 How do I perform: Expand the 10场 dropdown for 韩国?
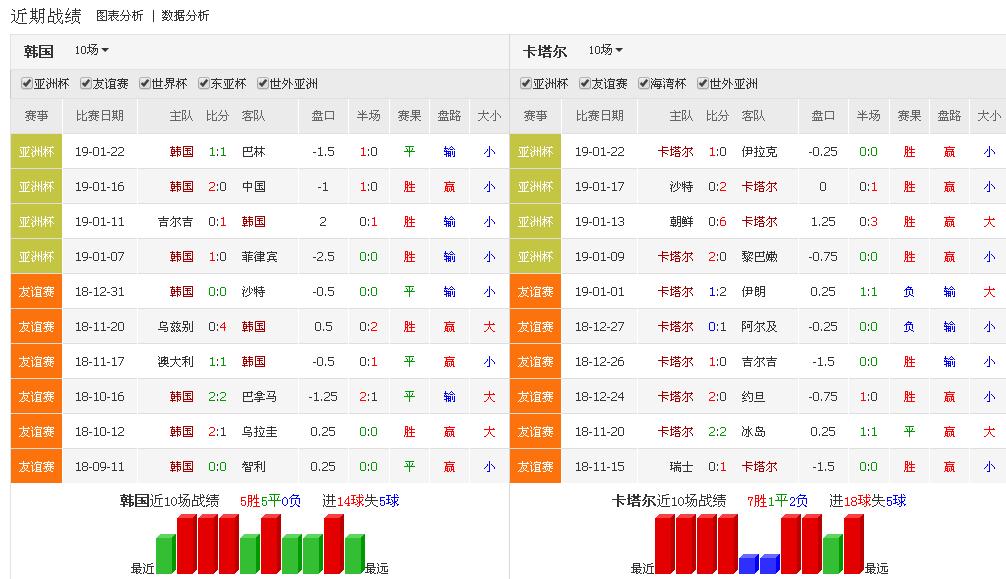91,50
